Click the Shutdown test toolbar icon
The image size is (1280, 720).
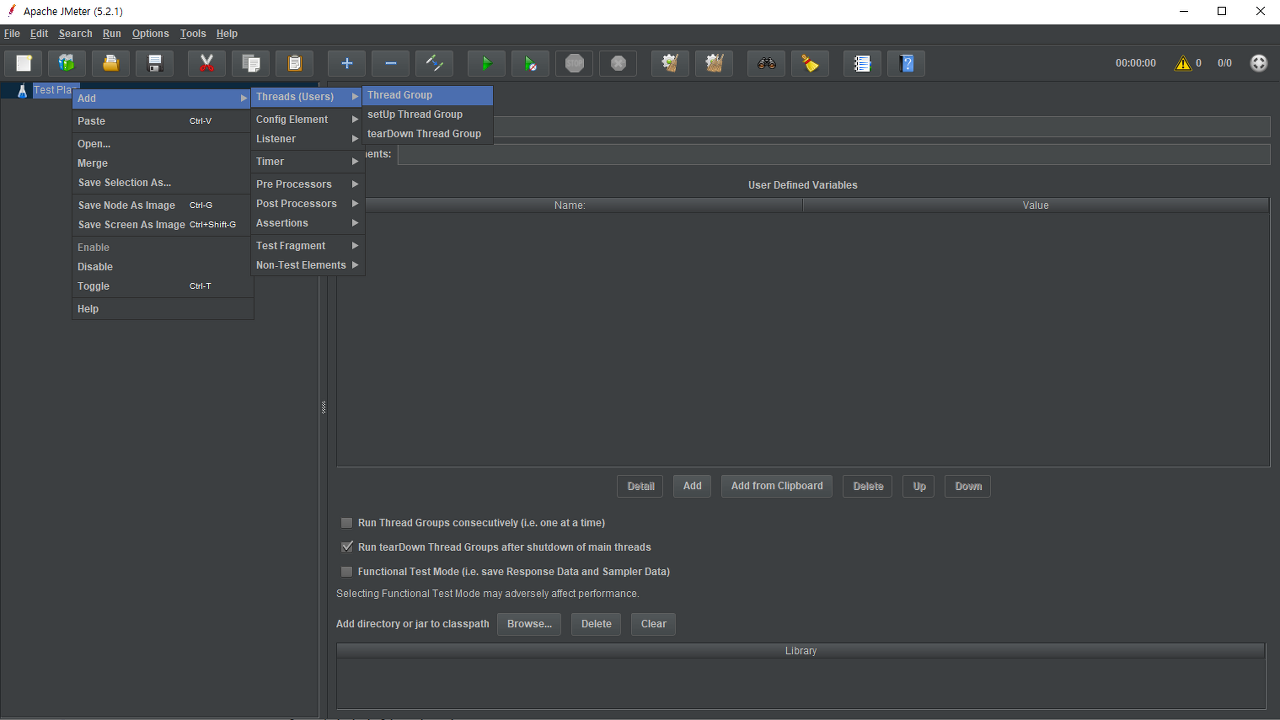pos(619,64)
